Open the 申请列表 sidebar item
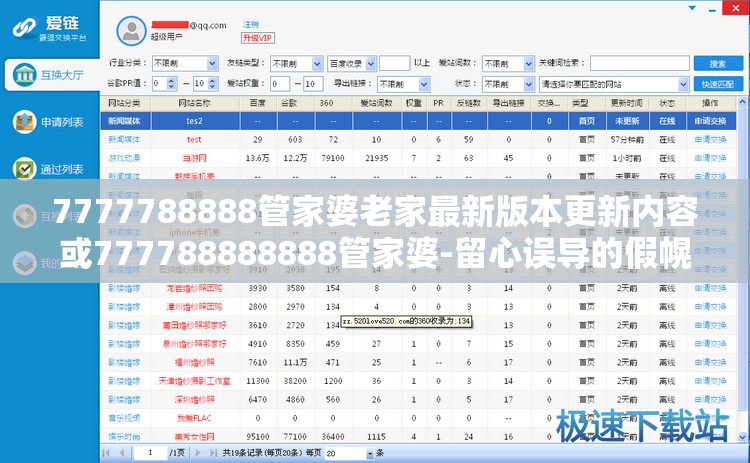This screenshot has width=750, height=463. [x=50, y=122]
